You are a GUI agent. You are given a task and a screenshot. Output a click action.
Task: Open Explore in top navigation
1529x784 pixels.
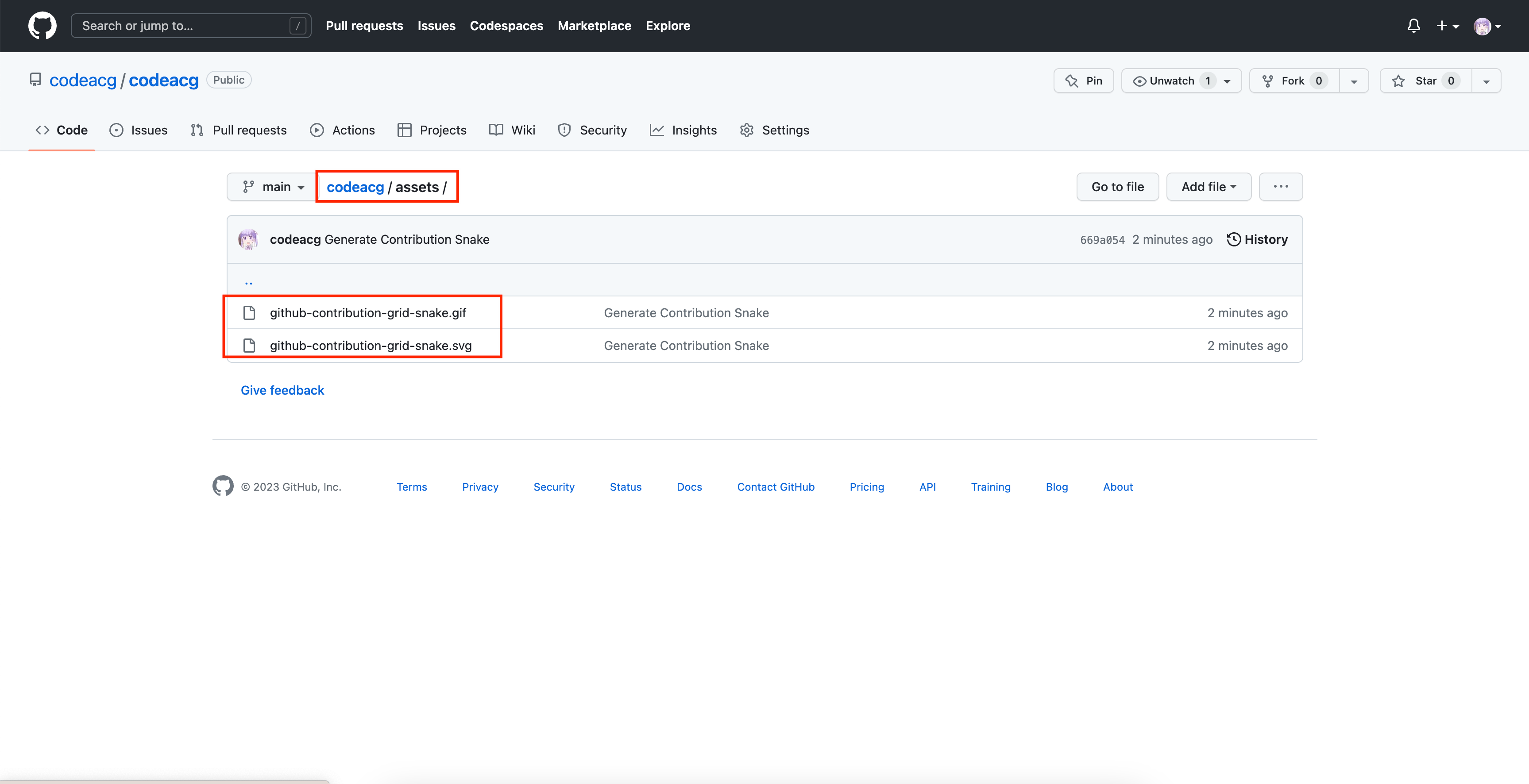coord(668,26)
